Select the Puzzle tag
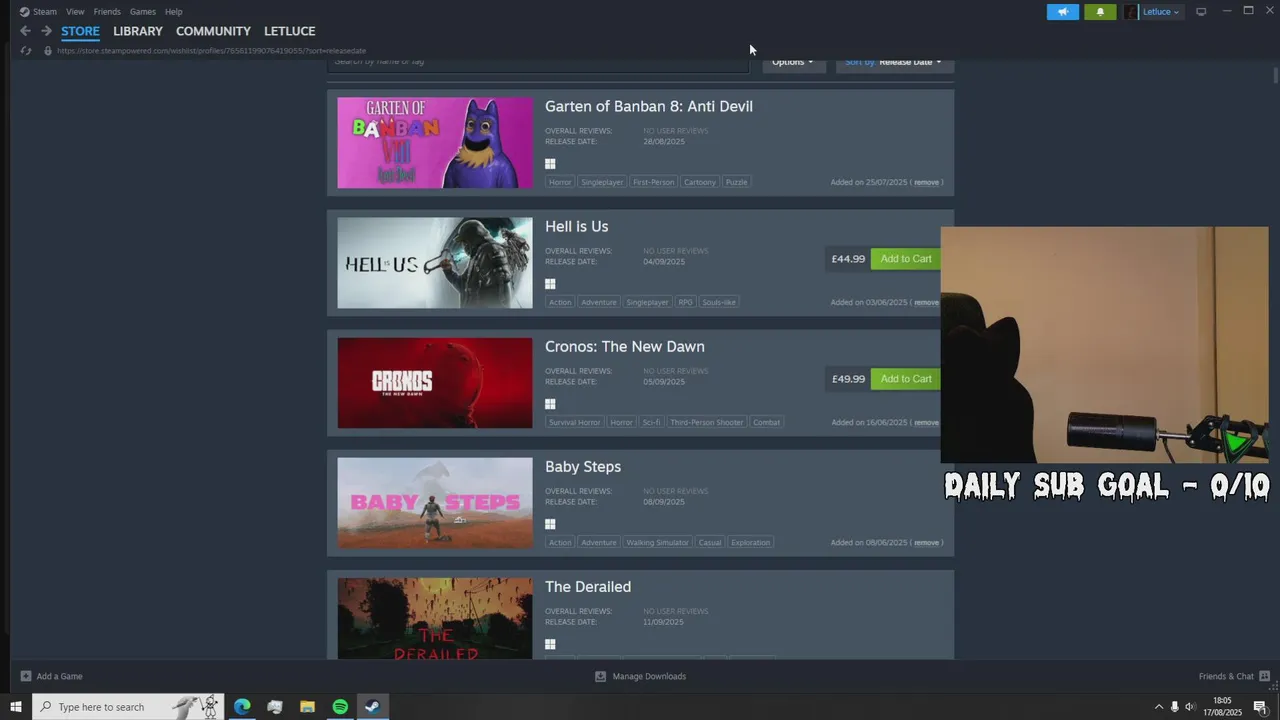 click(736, 182)
